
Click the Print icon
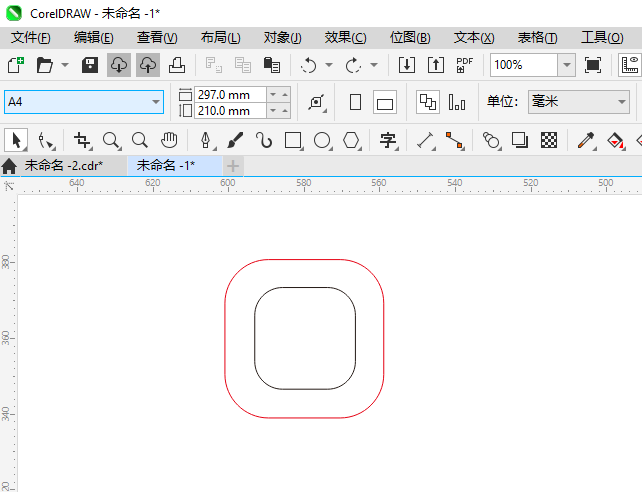(x=177, y=65)
